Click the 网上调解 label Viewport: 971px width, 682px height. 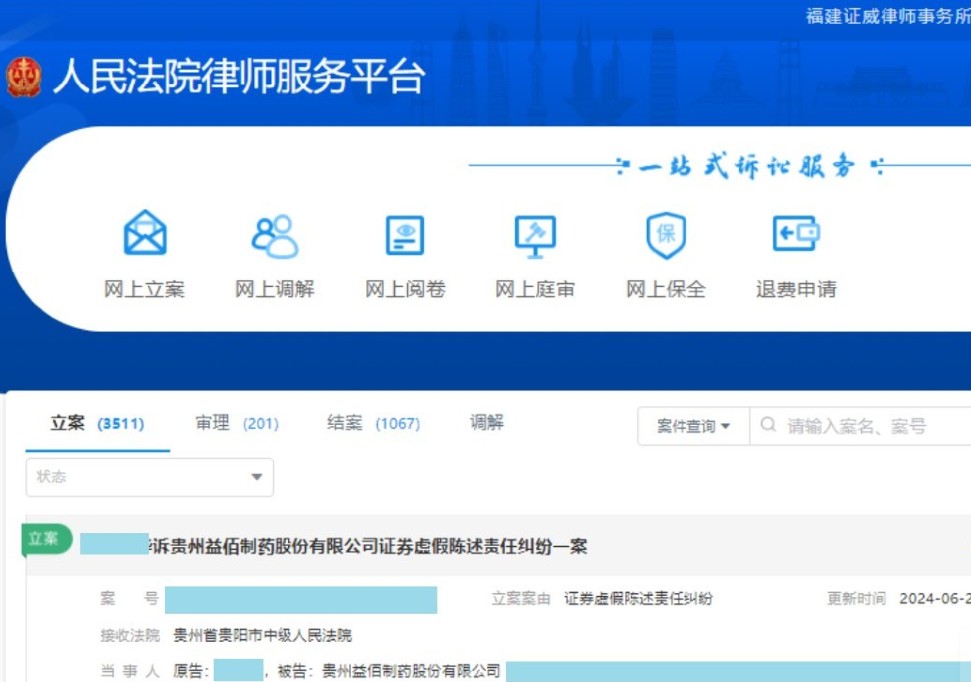[x=274, y=289]
